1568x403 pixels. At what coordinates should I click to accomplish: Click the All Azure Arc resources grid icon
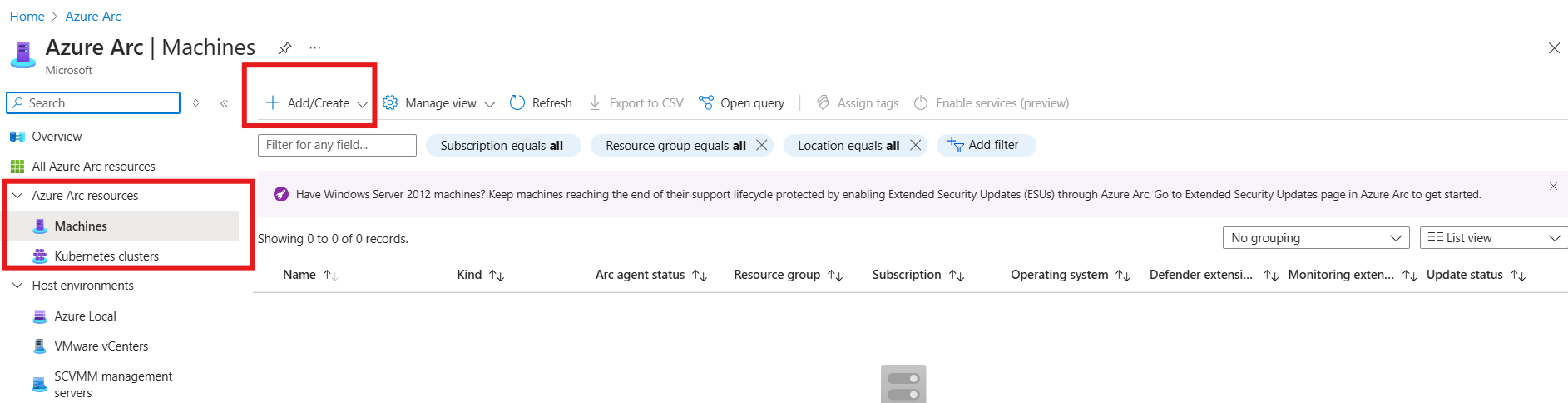click(x=17, y=167)
